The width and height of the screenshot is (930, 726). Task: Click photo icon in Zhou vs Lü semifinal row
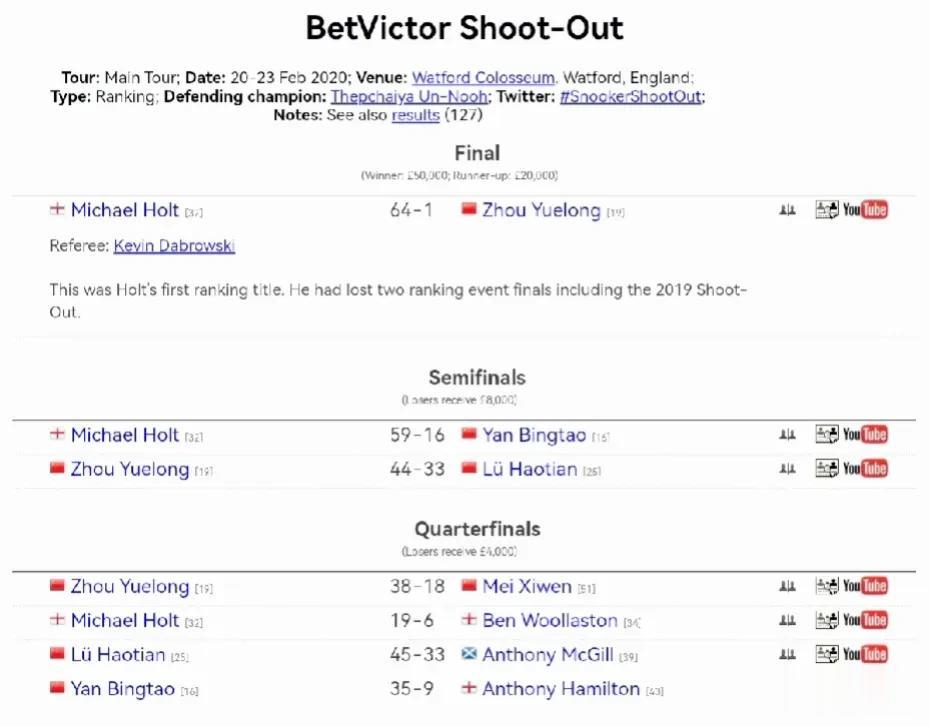827,469
